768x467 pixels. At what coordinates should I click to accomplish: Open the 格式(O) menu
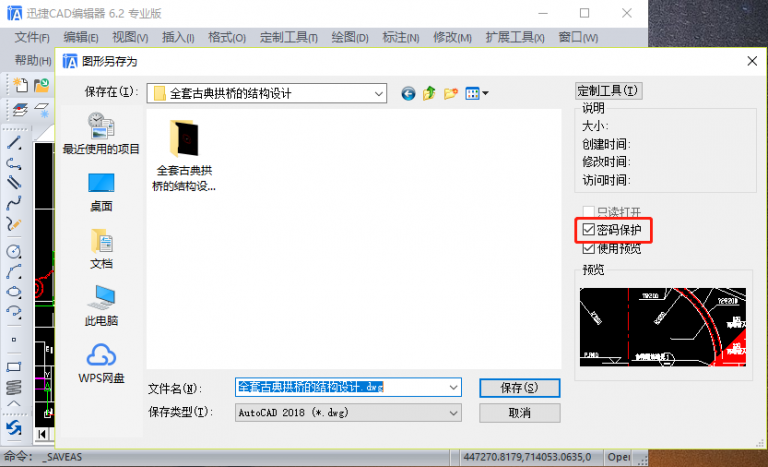point(227,37)
